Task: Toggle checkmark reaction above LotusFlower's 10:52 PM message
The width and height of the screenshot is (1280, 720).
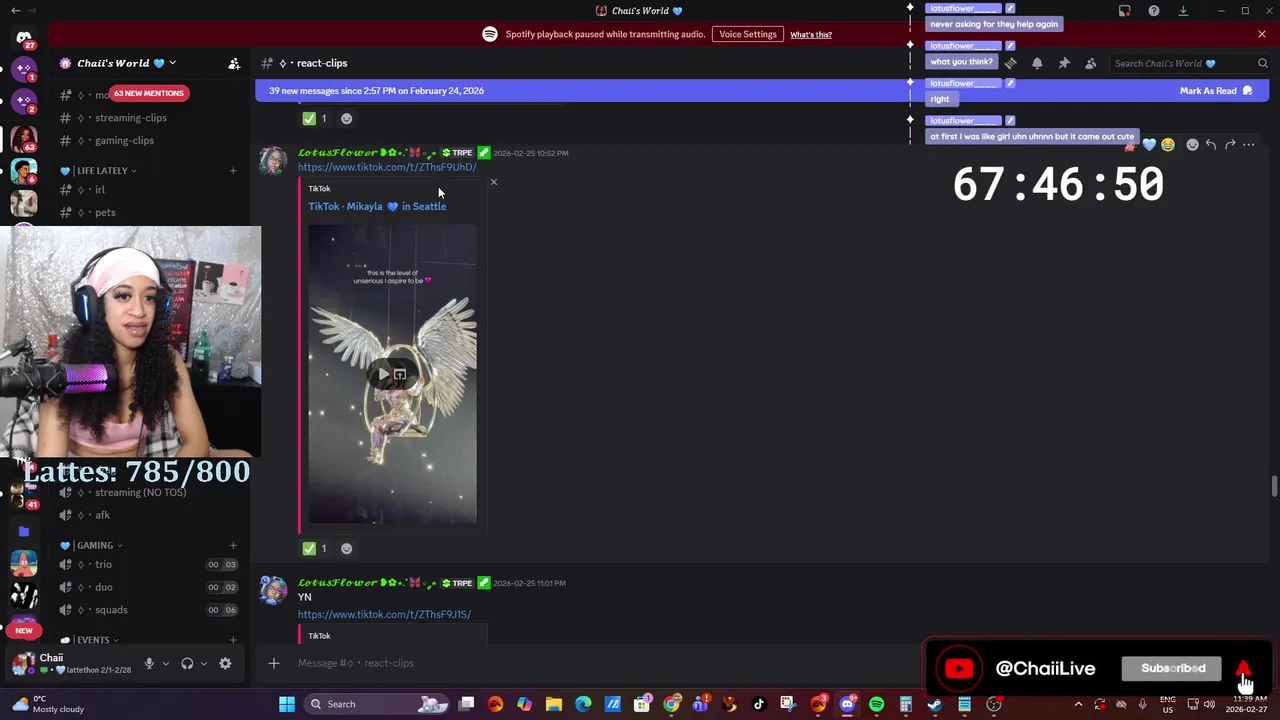Action: coord(314,118)
